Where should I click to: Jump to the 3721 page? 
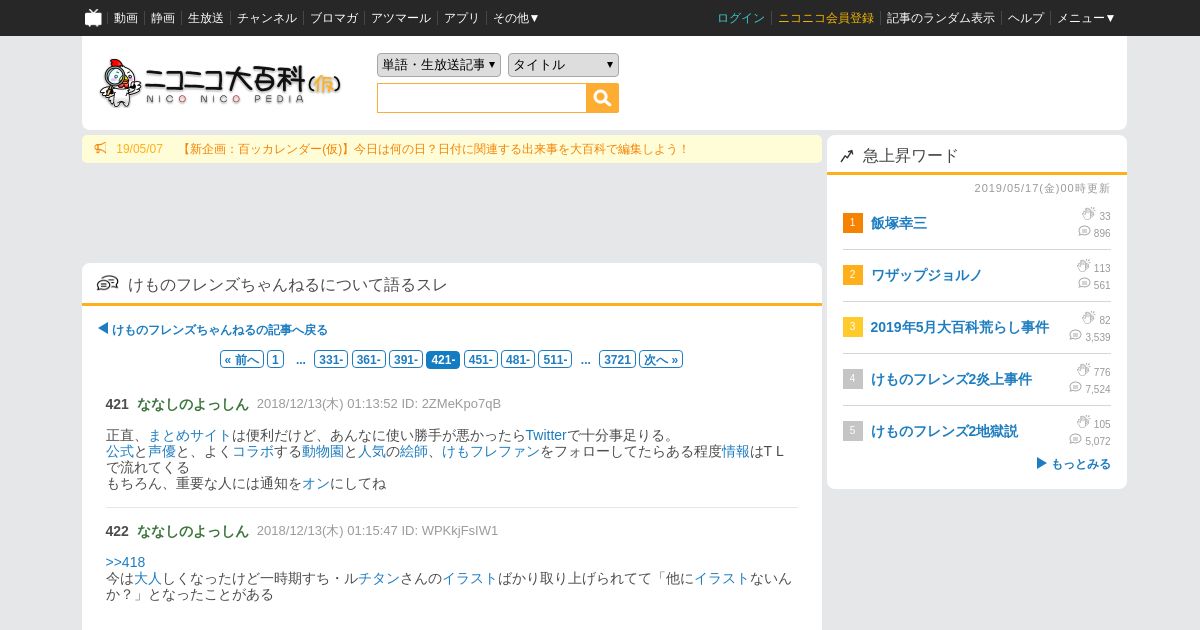(x=617, y=360)
